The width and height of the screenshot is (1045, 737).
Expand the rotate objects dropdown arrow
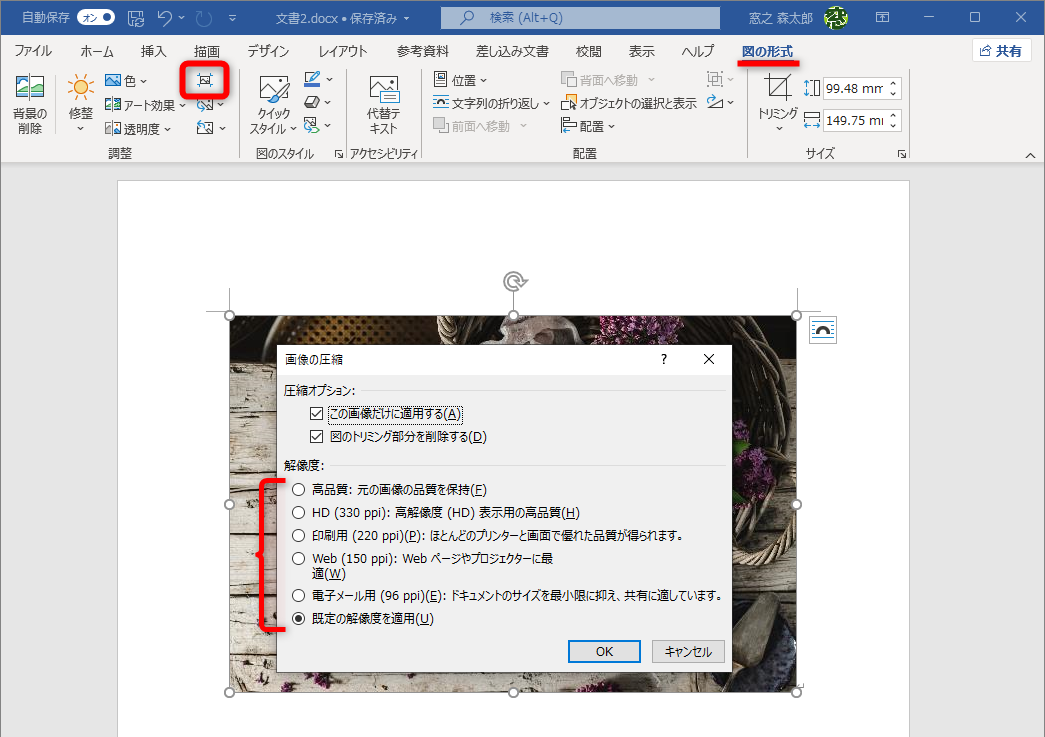[731, 102]
